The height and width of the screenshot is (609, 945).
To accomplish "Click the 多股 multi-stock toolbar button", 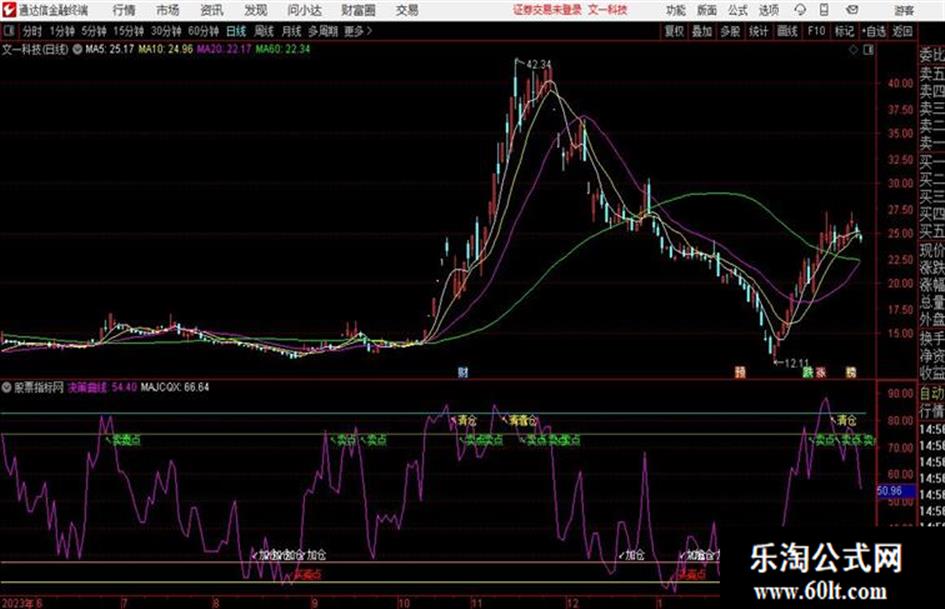I will tap(730, 31).
